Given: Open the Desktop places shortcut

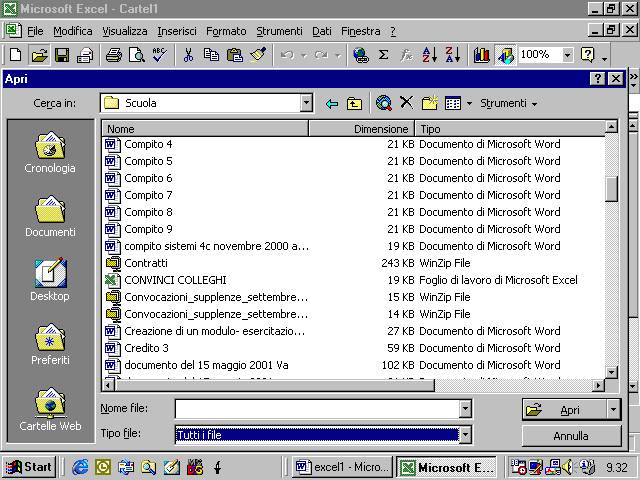Looking at the screenshot, I should tap(50, 280).
